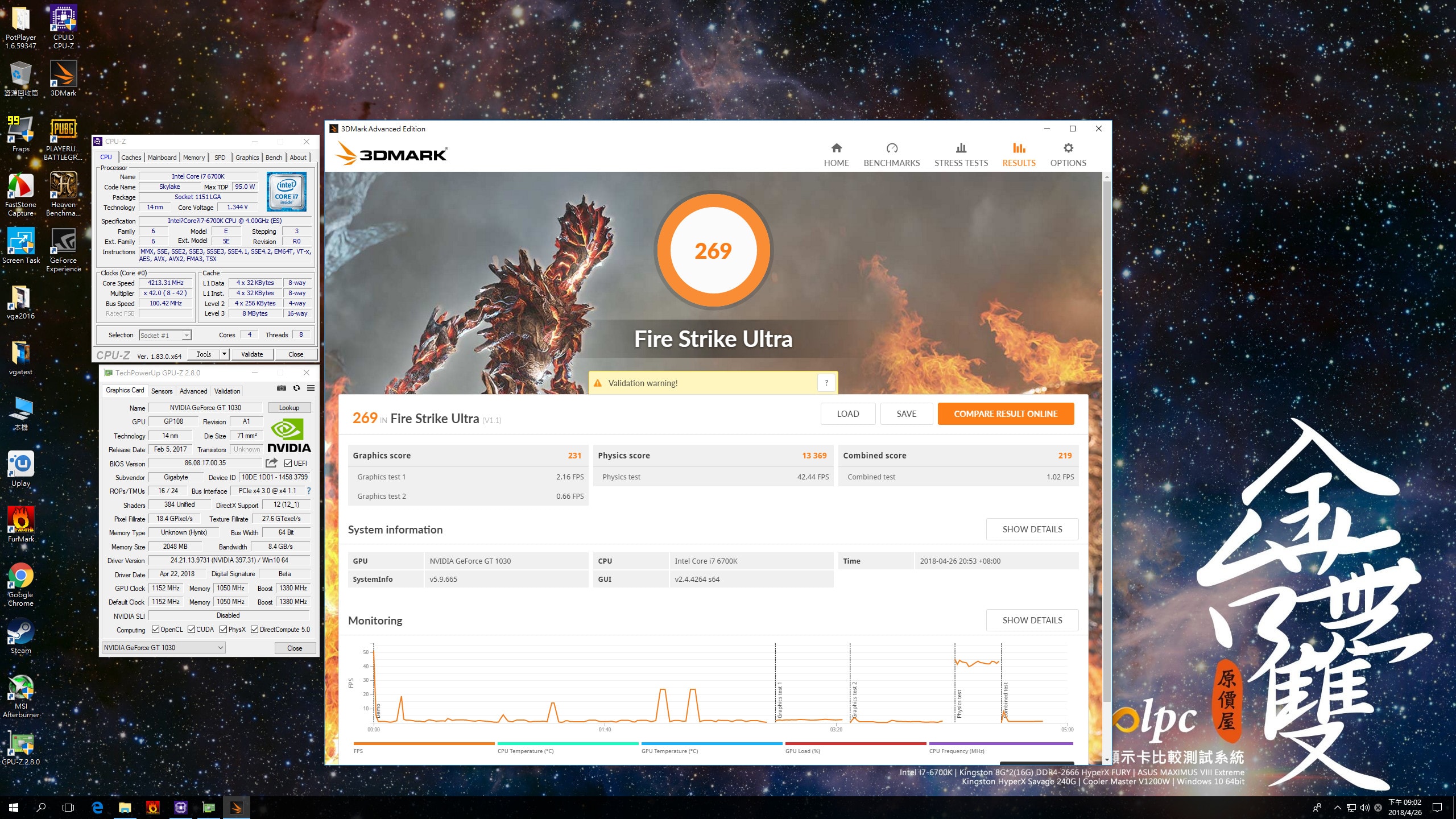Viewport: 1456px width, 819px height.
Task: Open the PotPlayer desktop shortcut
Action: click(21, 27)
